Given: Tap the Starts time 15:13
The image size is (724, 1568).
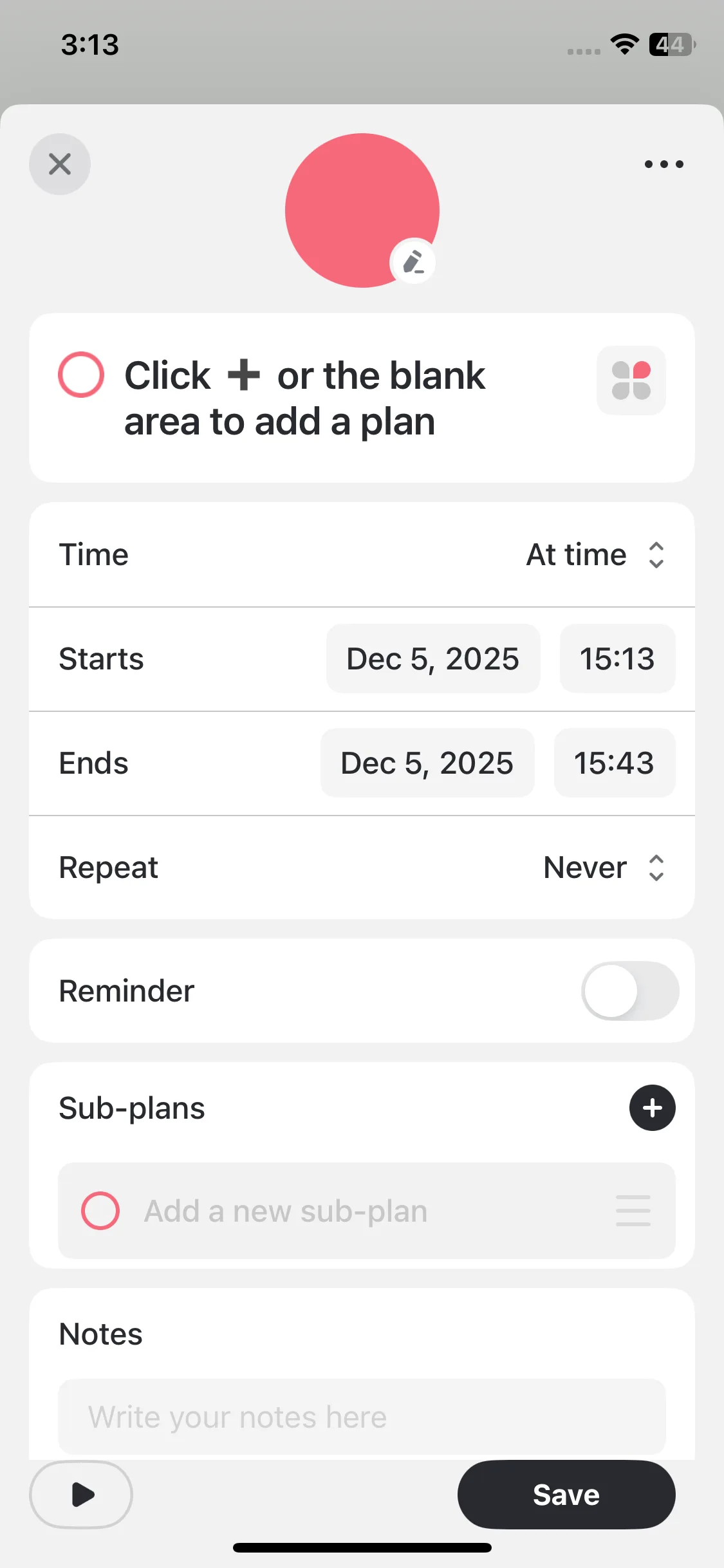Looking at the screenshot, I should [617, 658].
